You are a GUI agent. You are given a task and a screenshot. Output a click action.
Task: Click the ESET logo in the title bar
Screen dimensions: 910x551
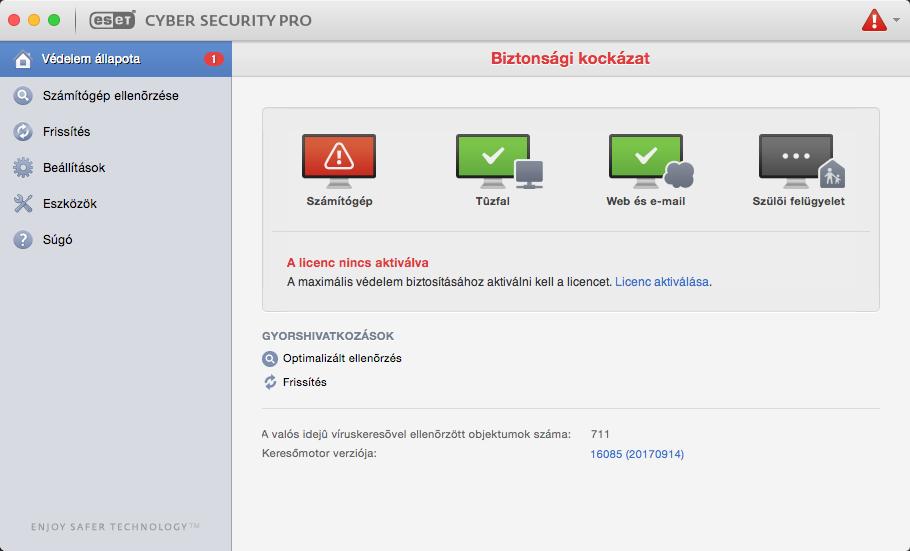(112, 20)
